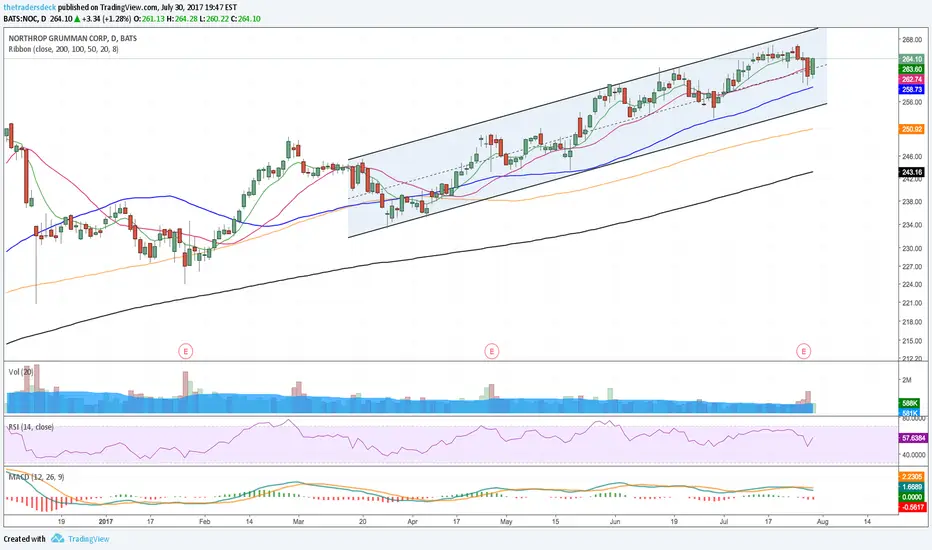Click the Feb label on date axis
932x550 pixels.
click(x=204, y=521)
